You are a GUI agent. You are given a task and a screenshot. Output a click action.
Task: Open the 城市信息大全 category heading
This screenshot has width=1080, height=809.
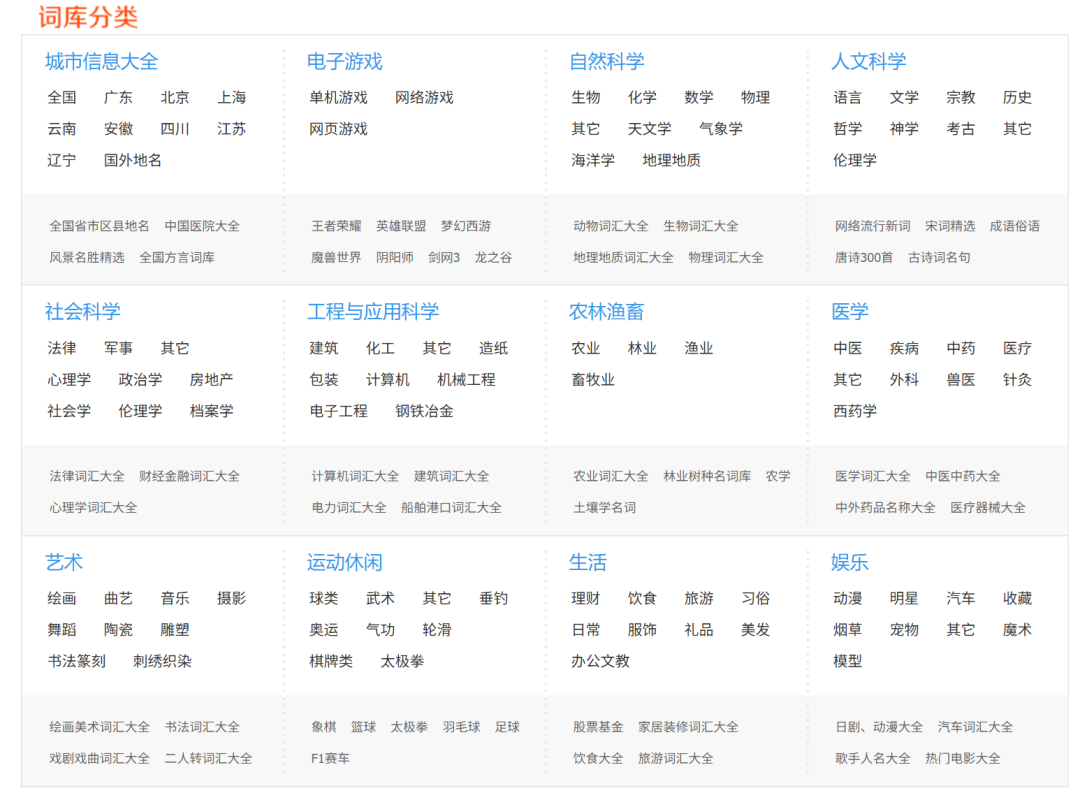pyautogui.click(x=101, y=62)
